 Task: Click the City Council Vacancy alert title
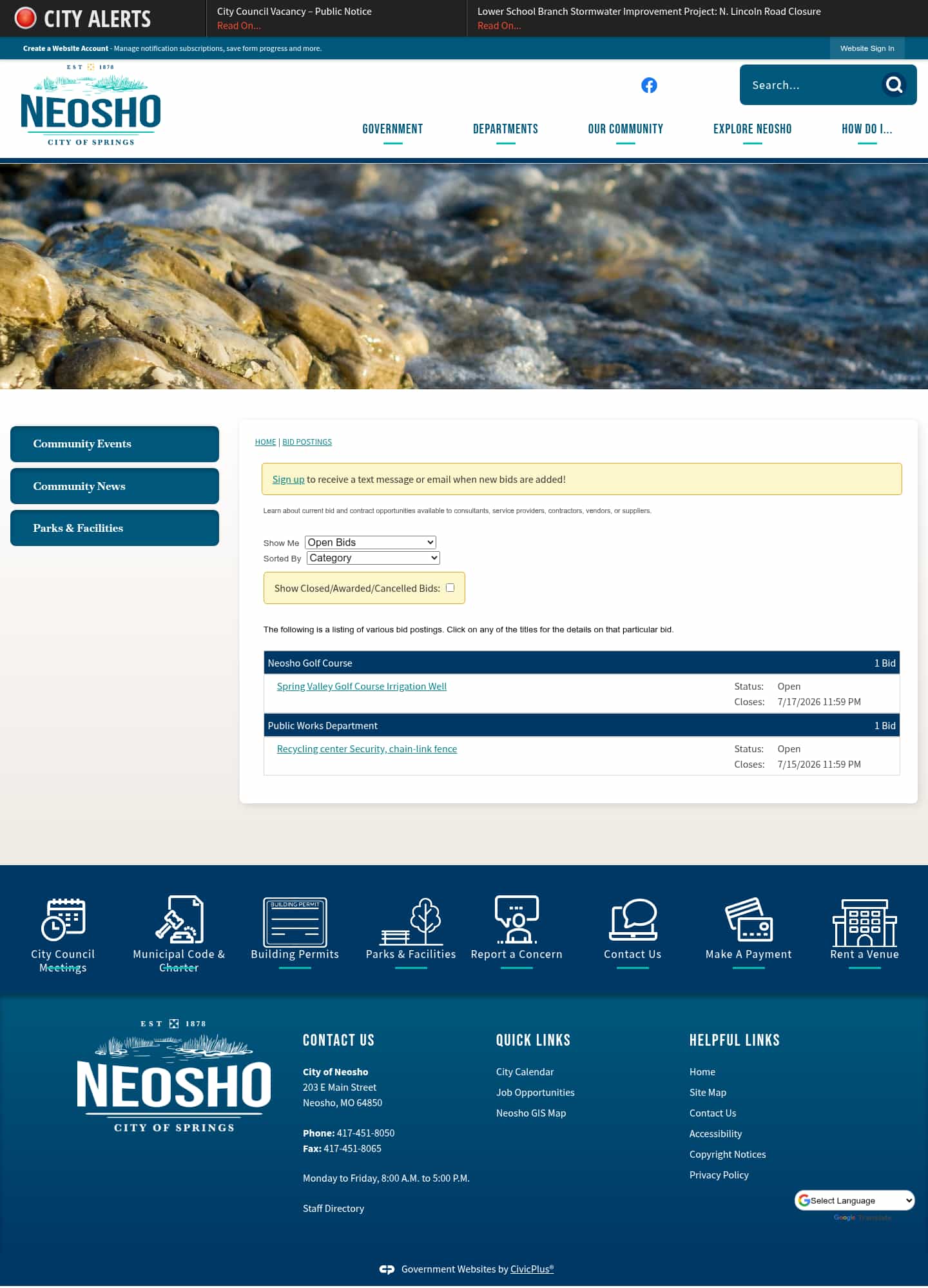pos(295,12)
